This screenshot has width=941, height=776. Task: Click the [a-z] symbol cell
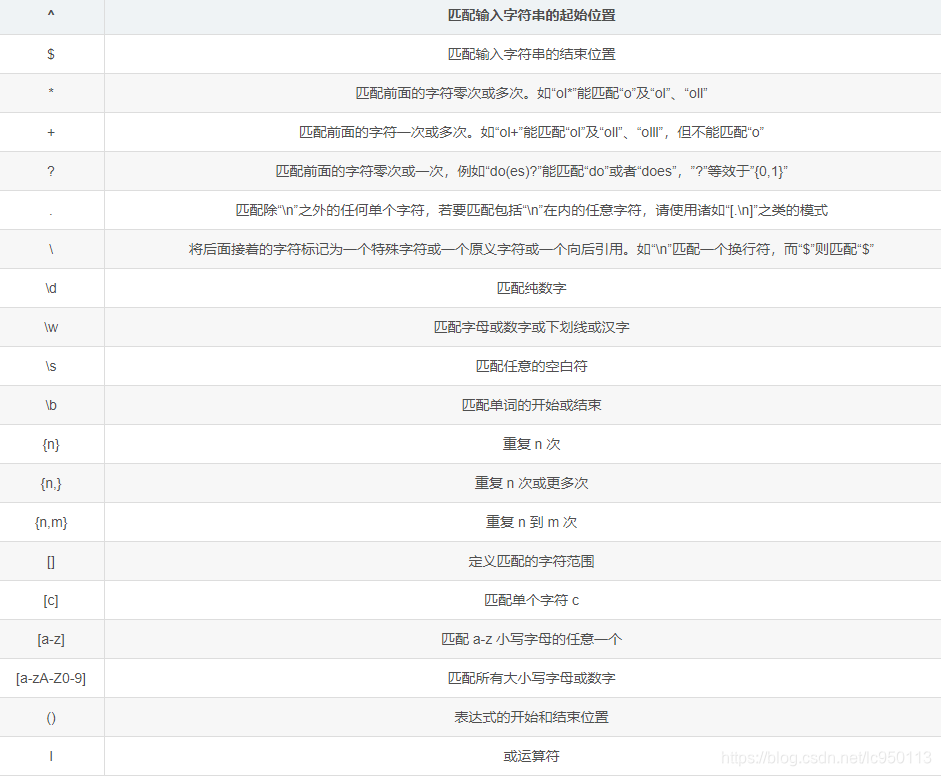(51, 639)
